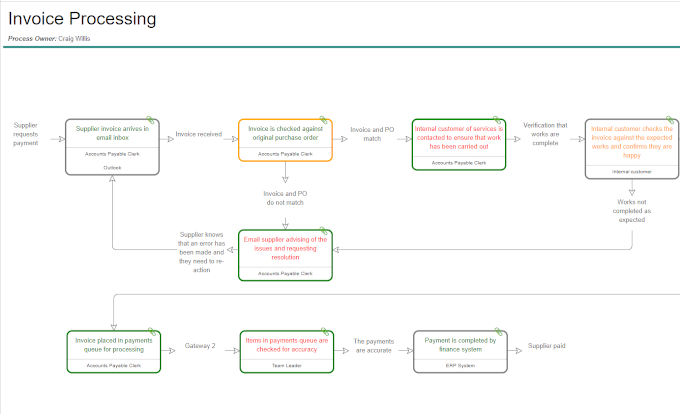Open paperclip on Invoice placed in payments queue box
This screenshot has height=414, width=680.
pos(152,332)
